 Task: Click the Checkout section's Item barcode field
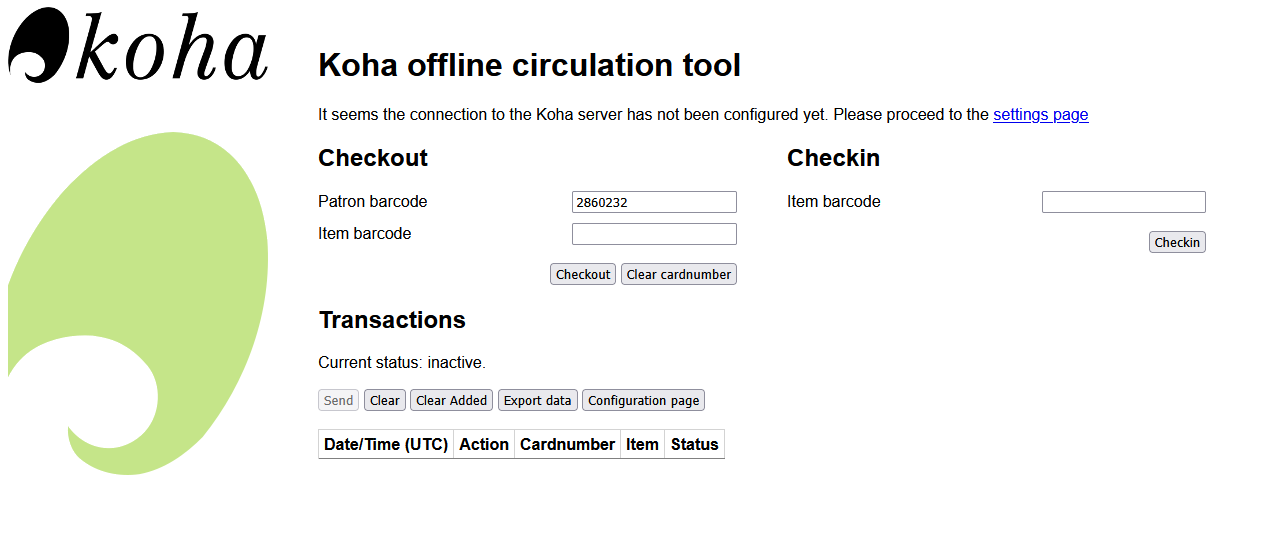[654, 234]
